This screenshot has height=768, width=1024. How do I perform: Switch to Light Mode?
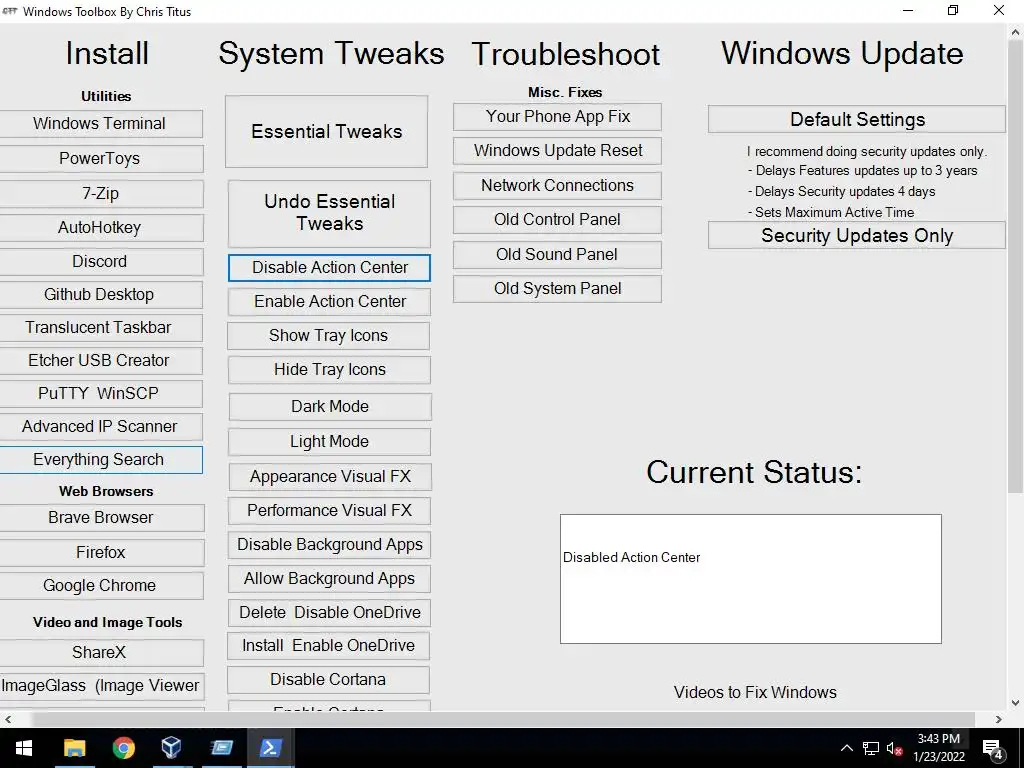point(329,442)
